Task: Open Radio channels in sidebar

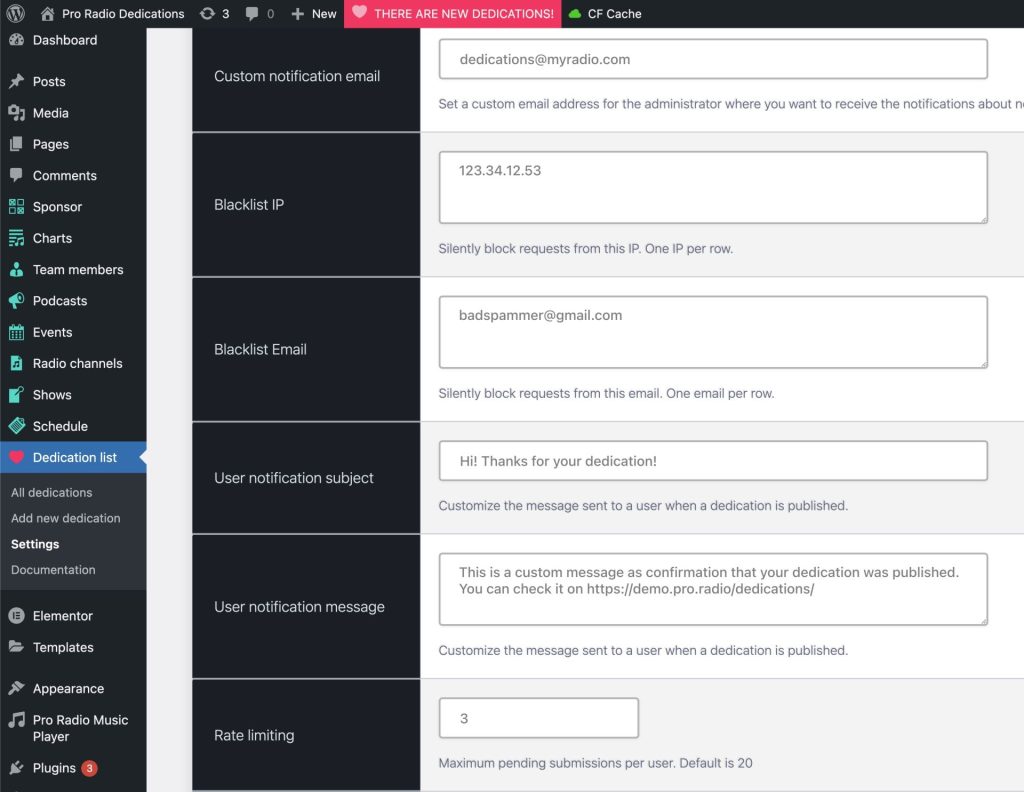Action: coord(77,363)
